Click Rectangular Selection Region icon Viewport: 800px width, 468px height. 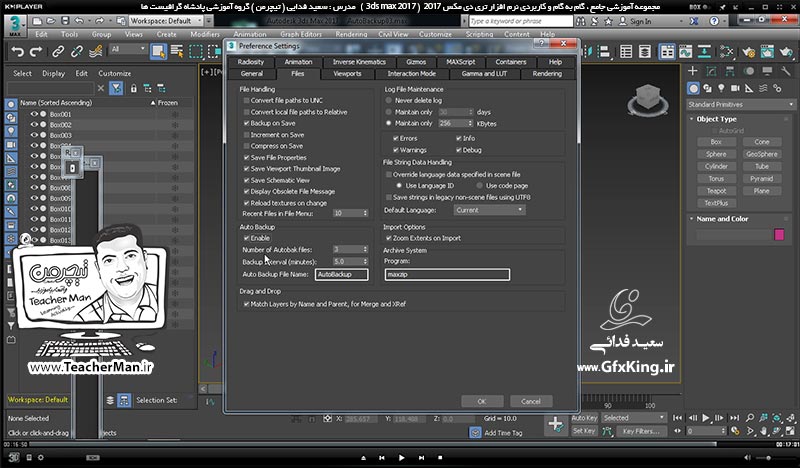click(196, 52)
